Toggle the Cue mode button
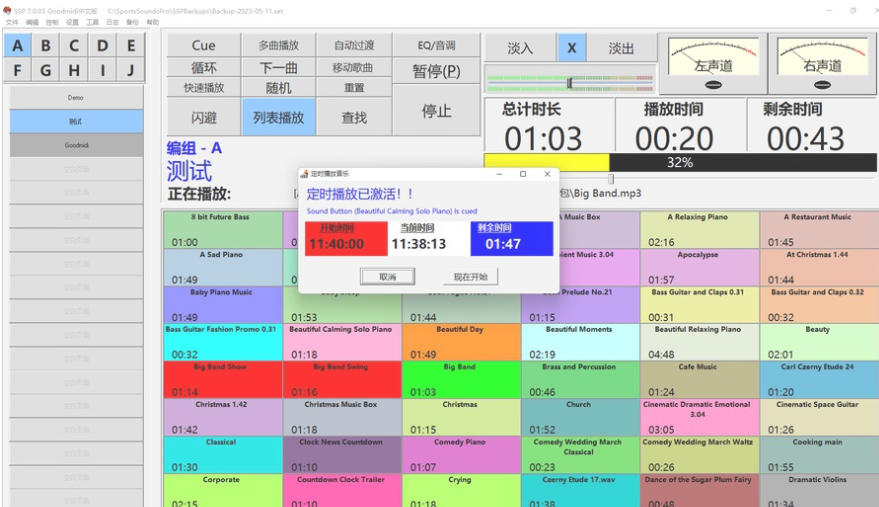 203,45
